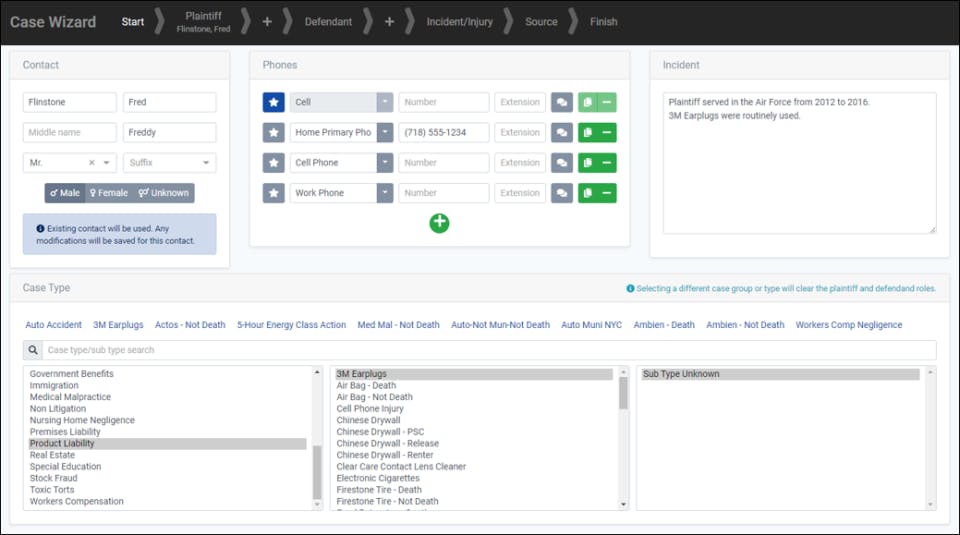Open the Cell phone type dropdown arrow
Viewport: 960px width, 535px height.
(384, 102)
